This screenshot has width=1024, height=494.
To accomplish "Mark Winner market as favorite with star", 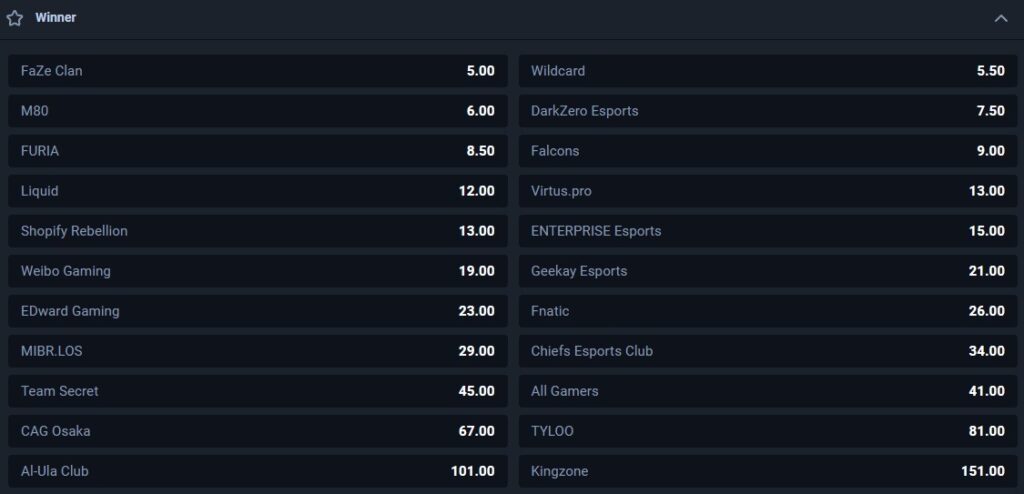I will click(x=14, y=18).
